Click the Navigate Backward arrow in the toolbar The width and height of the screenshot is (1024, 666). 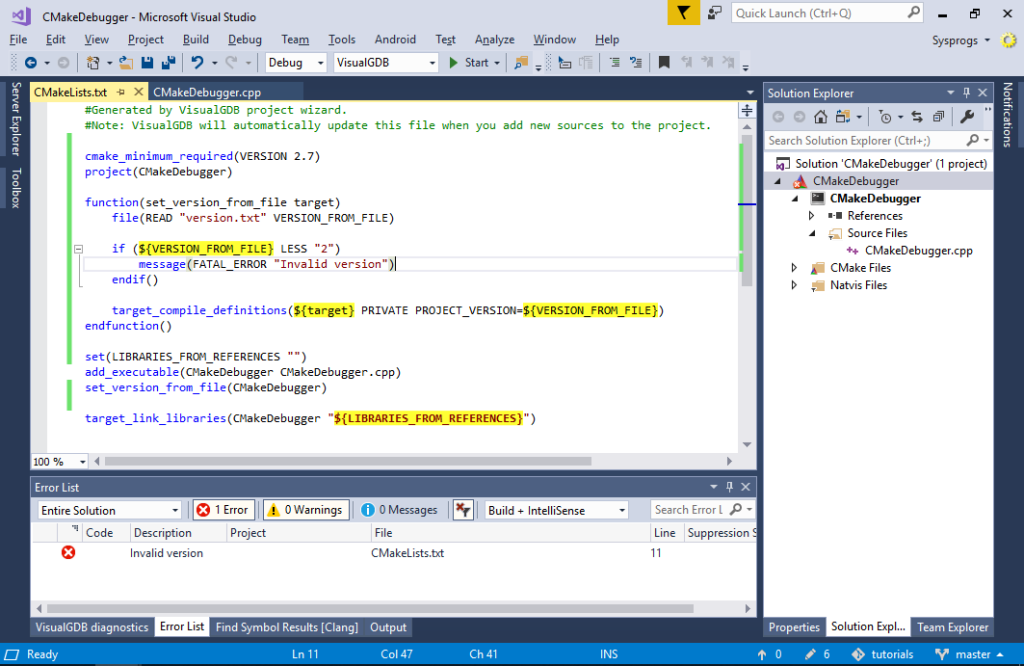pos(30,63)
